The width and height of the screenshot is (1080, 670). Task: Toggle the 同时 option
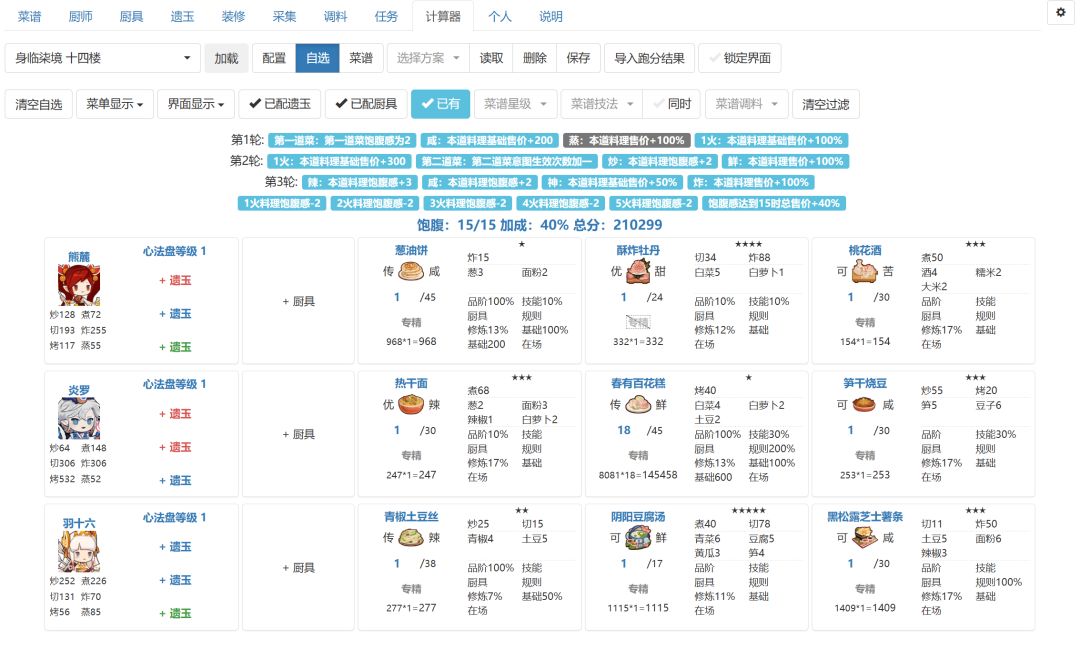pyautogui.click(x=672, y=104)
